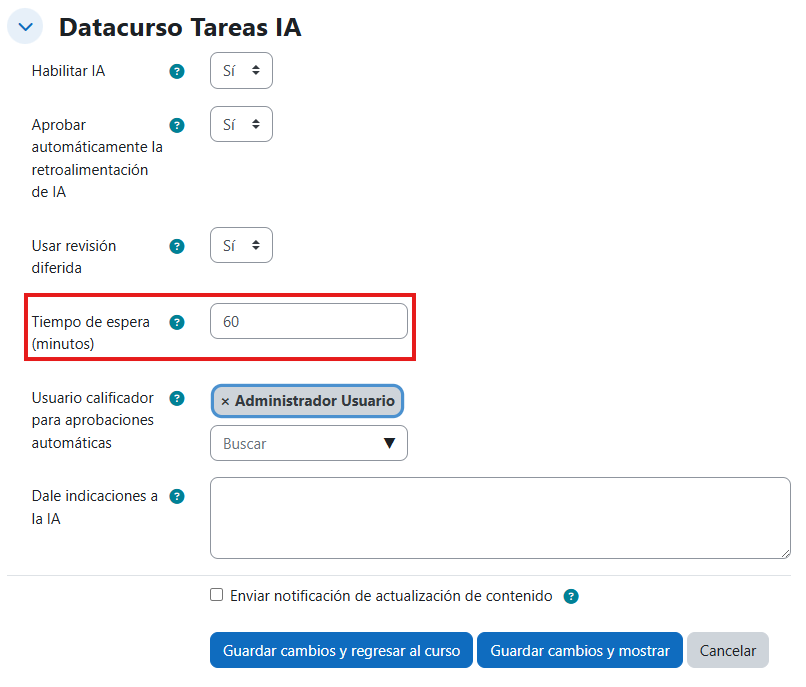Click Guardar cambios y regresar al curso
This screenshot has height=687, width=806.
340,650
